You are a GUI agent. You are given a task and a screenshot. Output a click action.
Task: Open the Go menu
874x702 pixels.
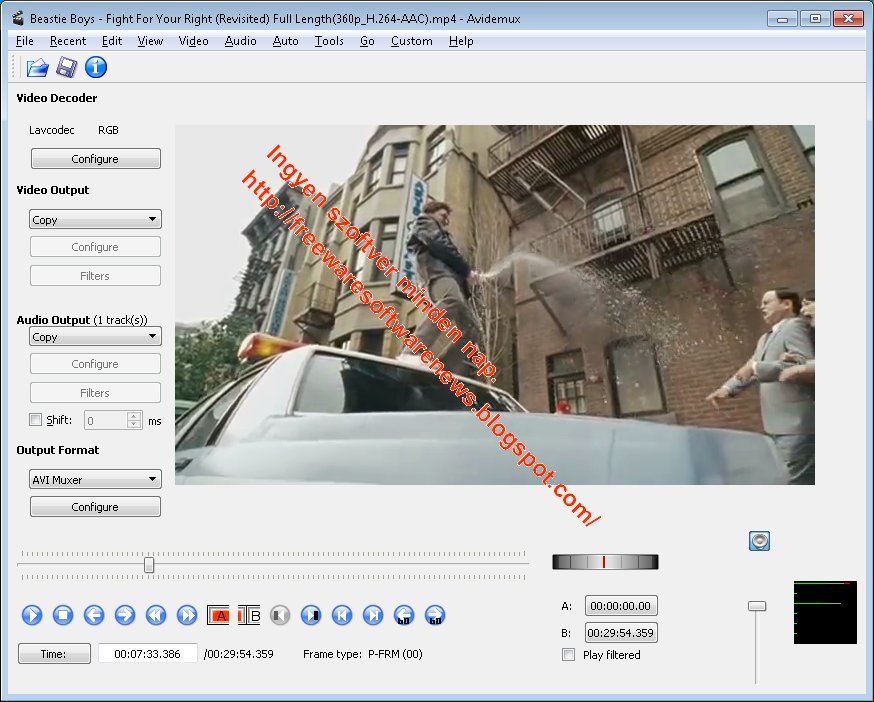tap(367, 41)
